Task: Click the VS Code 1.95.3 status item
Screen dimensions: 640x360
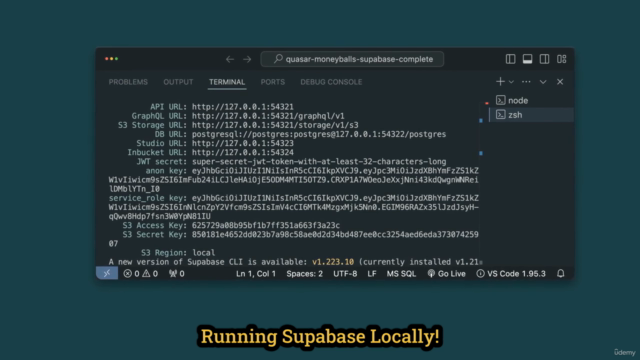Action: click(511, 273)
